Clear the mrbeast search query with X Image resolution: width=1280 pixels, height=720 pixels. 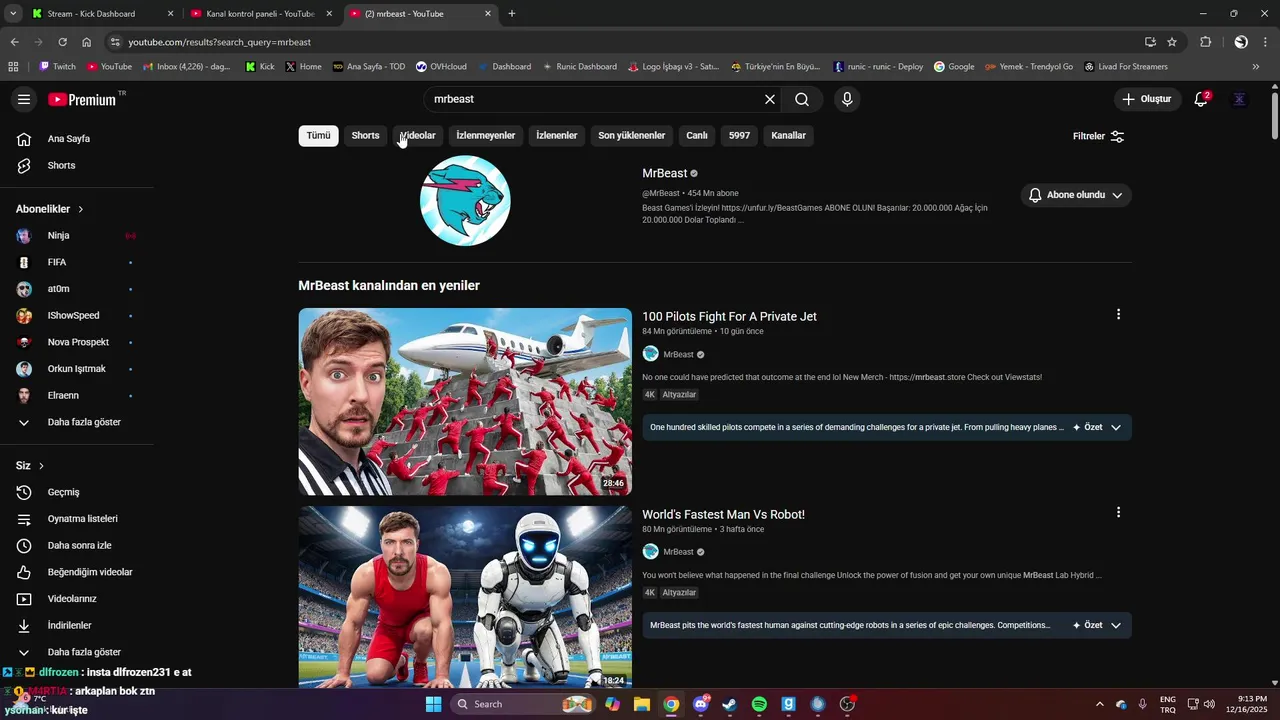click(770, 99)
